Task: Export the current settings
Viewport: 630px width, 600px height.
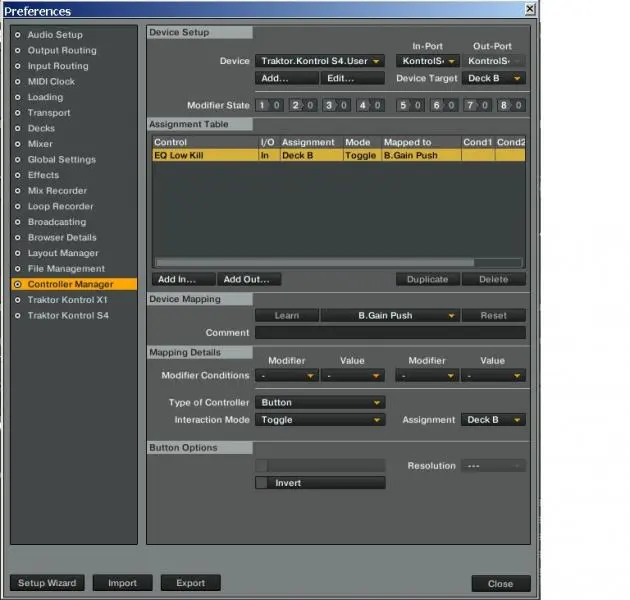Action: pos(190,583)
